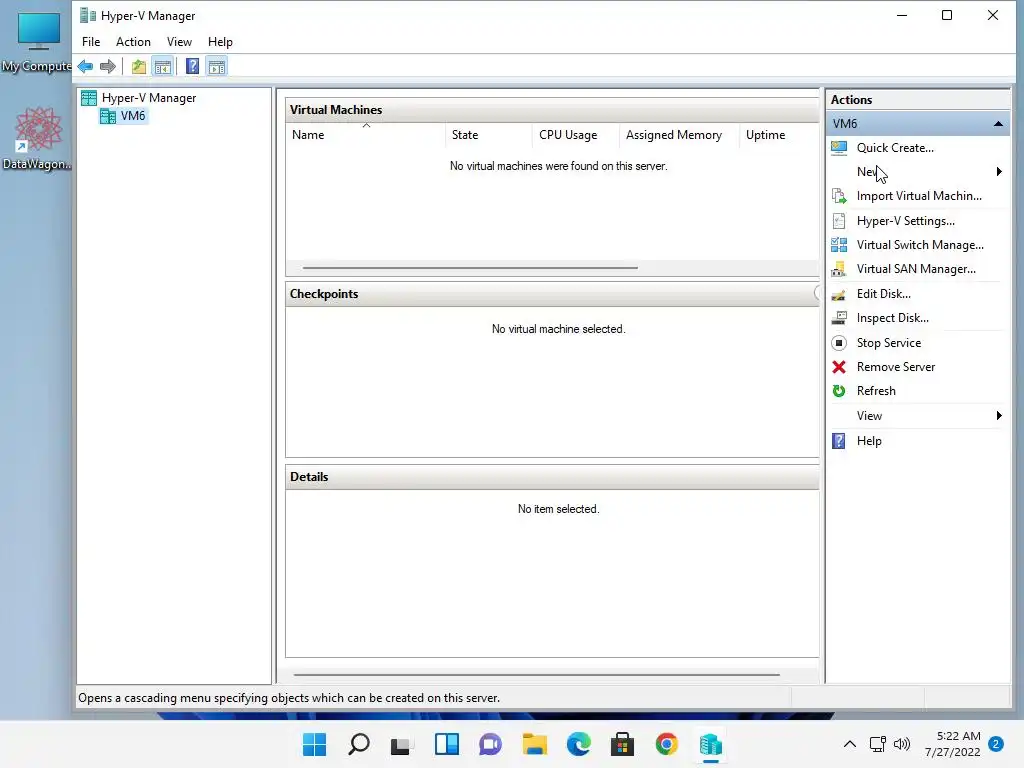Screen dimensions: 1024x768
Task: Click Quick Create... action
Action: [x=895, y=148]
